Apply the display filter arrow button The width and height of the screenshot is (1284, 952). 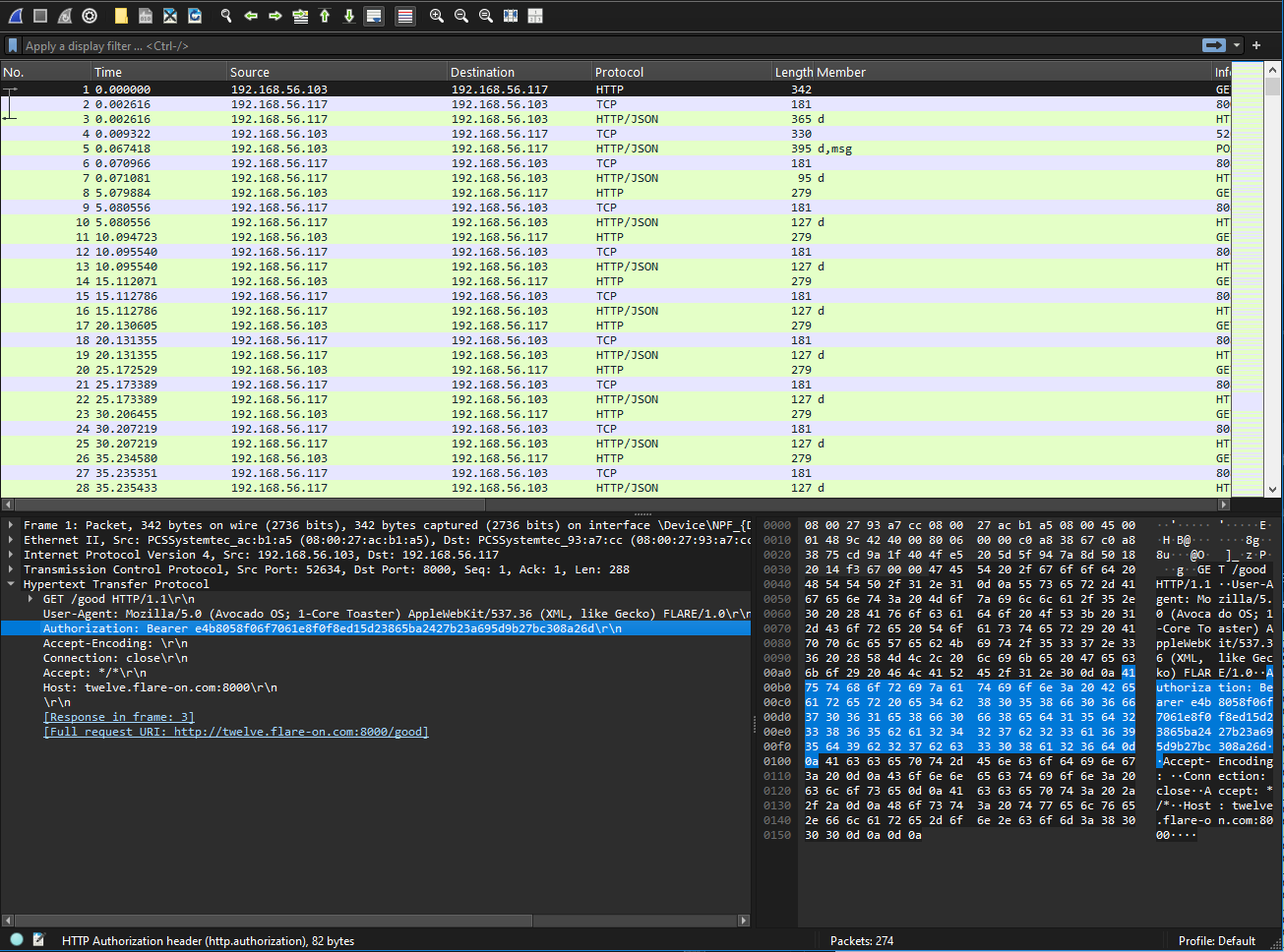click(1213, 45)
